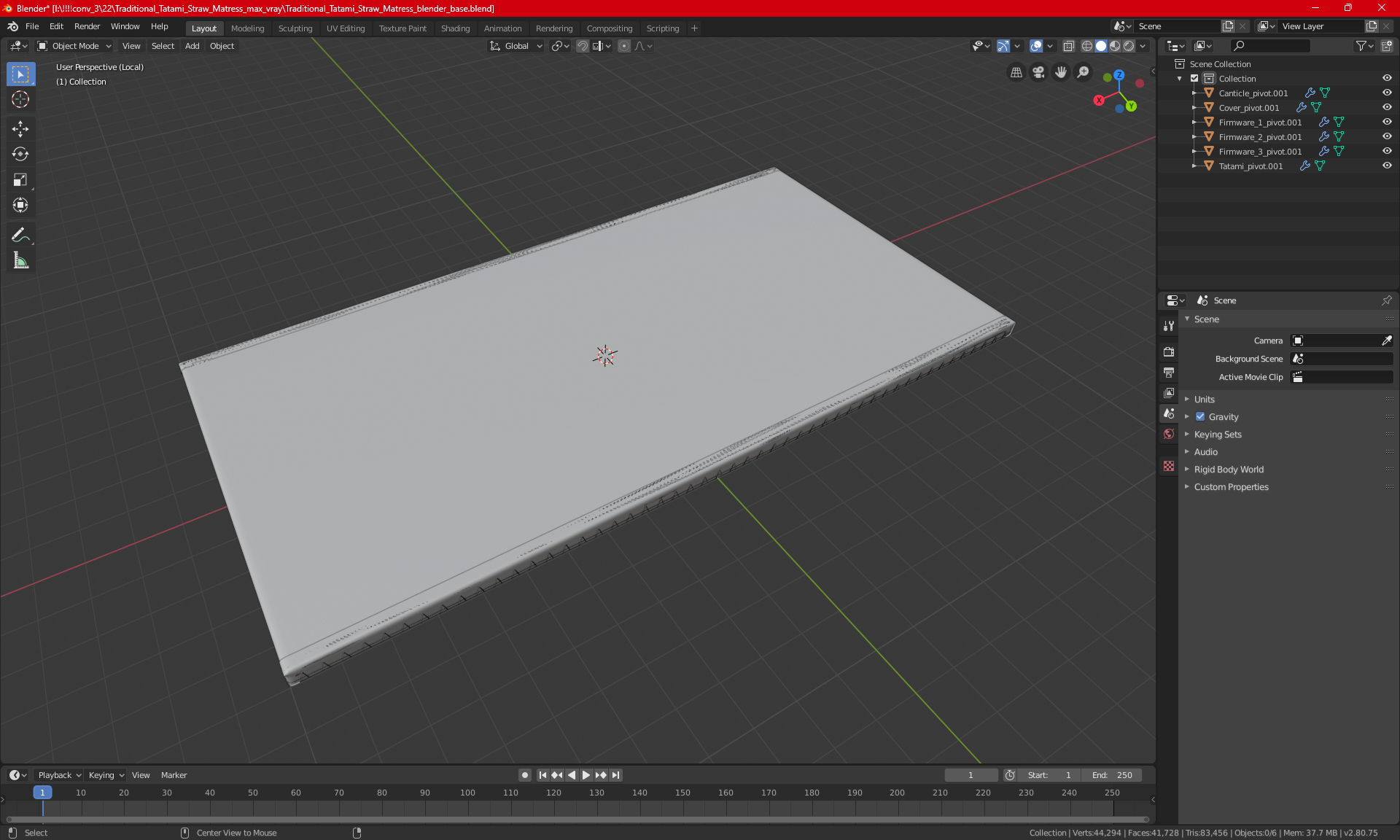This screenshot has width=1400, height=840.
Task: Switch to the Modeling workspace tab
Action: [247, 28]
